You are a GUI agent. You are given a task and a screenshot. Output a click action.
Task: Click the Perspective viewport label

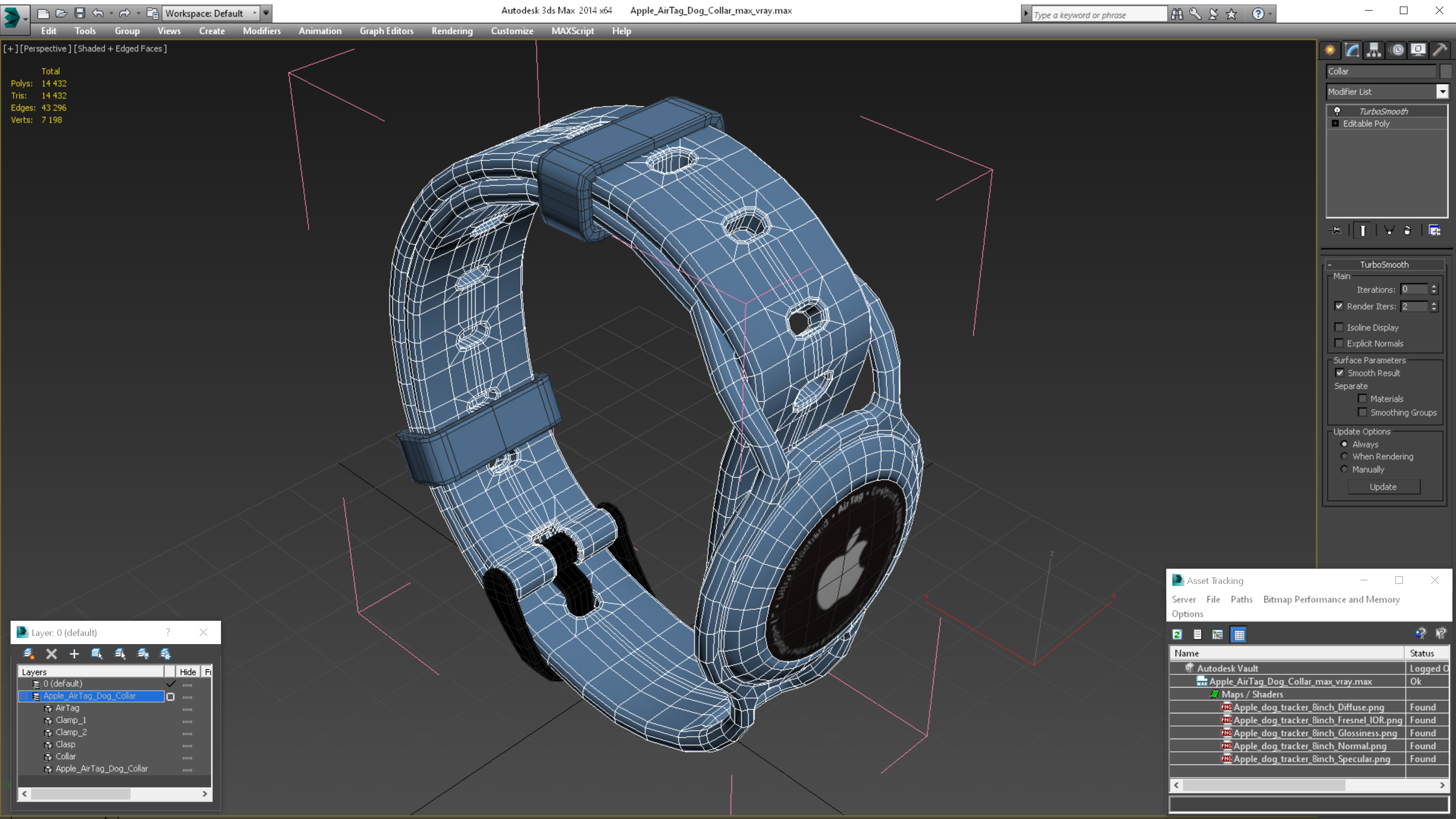pos(45,49)
